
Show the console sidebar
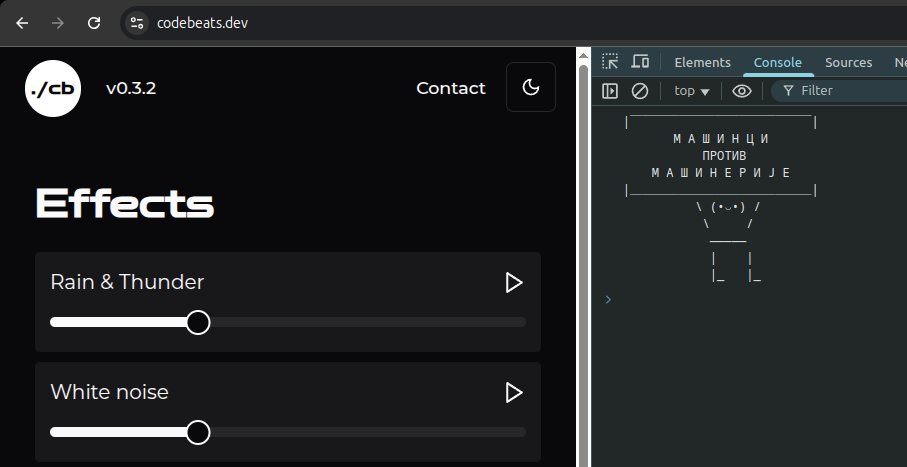tap(610, 91)
